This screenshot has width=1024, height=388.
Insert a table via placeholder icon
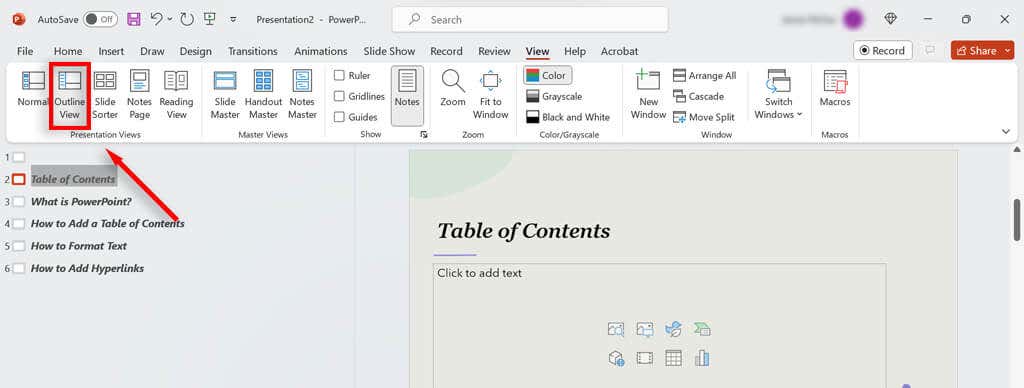click(673, 358)
